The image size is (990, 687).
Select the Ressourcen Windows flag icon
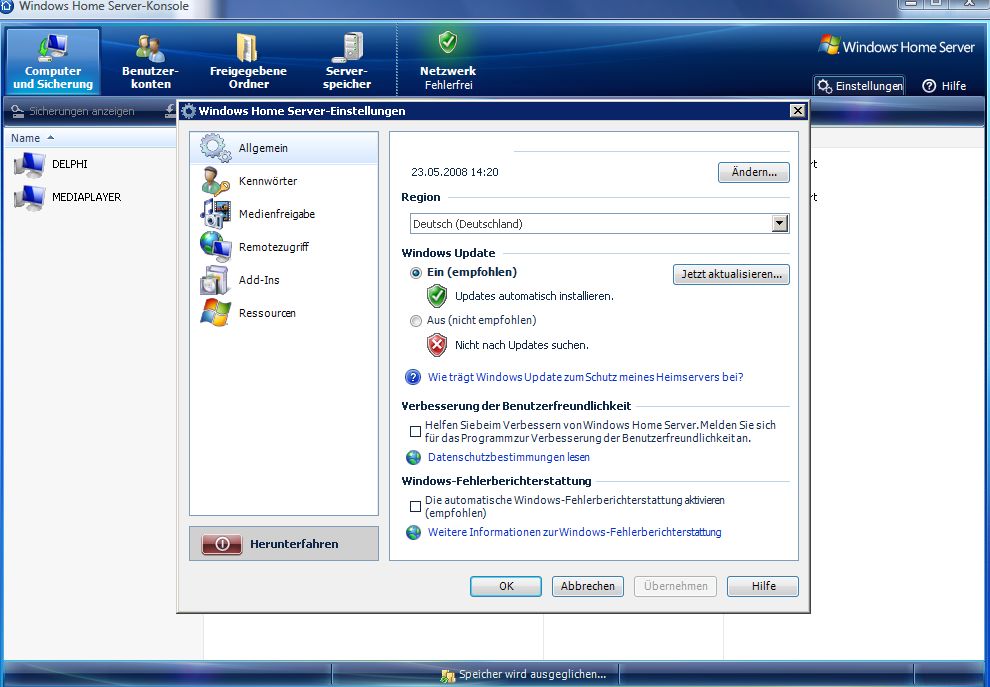(x=215, y=313)
